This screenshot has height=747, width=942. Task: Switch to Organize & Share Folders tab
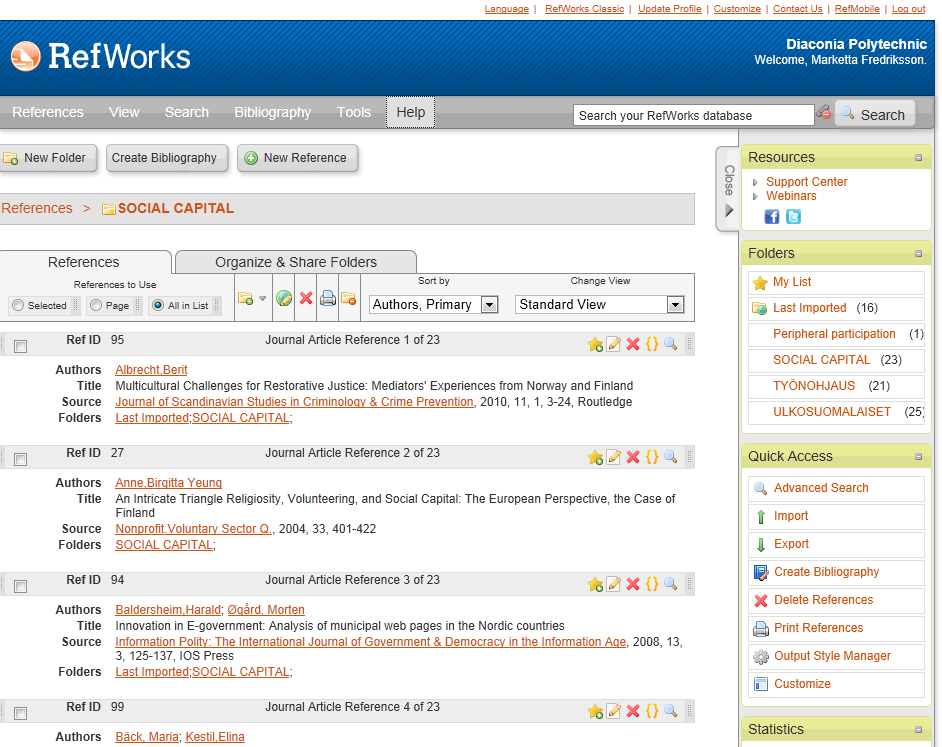pyautogui.click(x=296, y=262)
